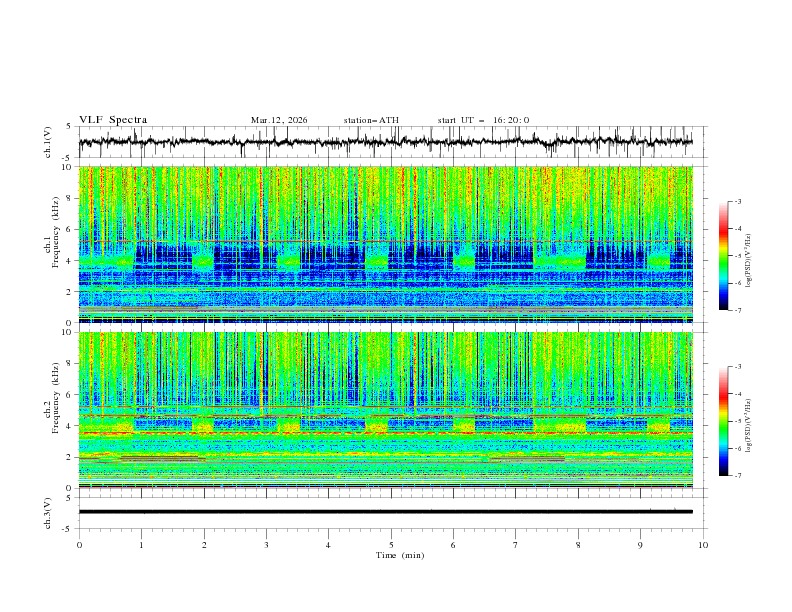Click the "-3" tick on lower colorbar
Screen dimensions: 792x612
(738, 367)
